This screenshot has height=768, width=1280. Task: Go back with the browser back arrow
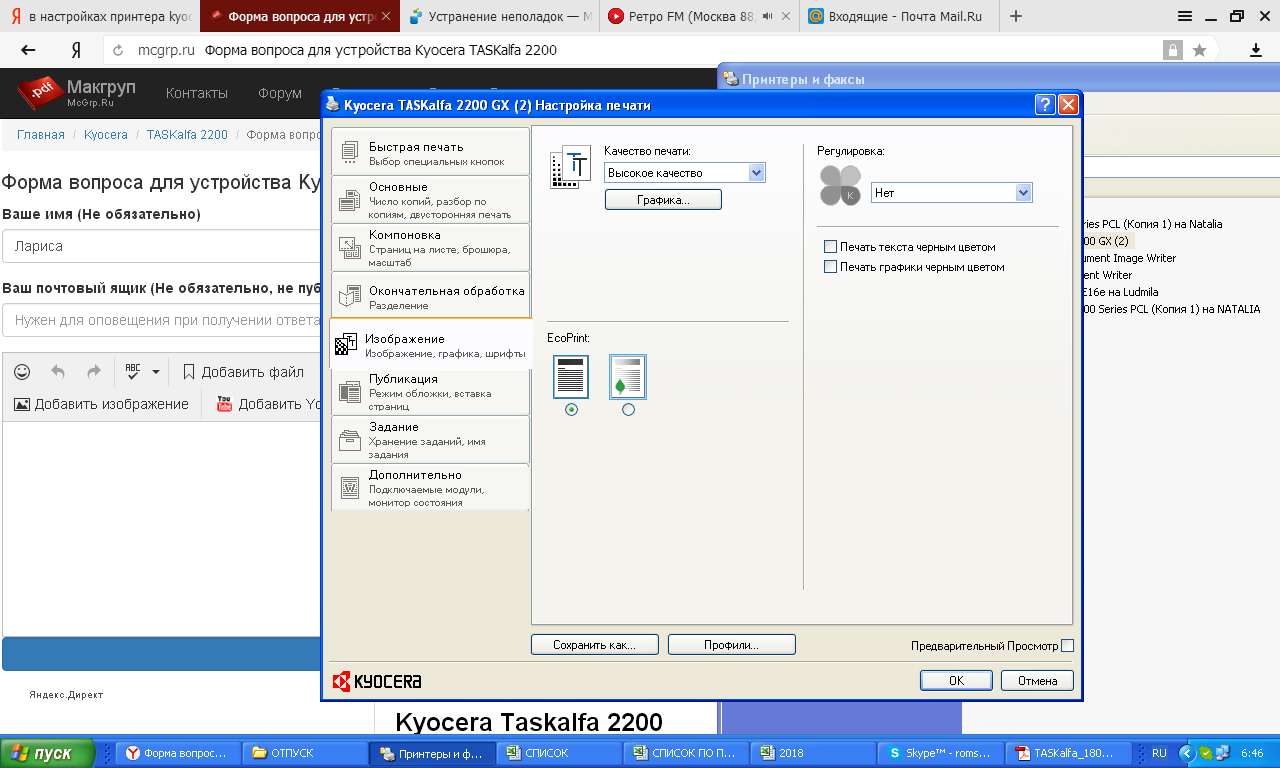[x=28, y=50]
